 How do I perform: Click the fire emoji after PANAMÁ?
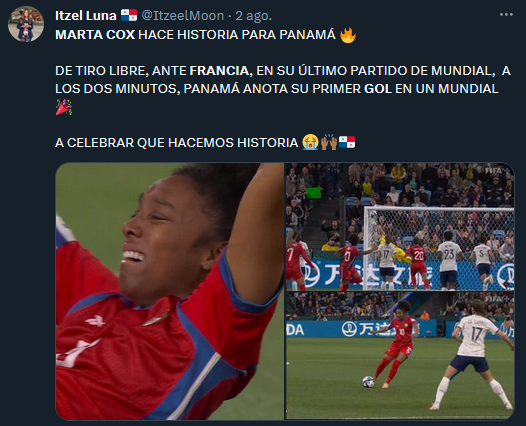(x=348, y=35)
